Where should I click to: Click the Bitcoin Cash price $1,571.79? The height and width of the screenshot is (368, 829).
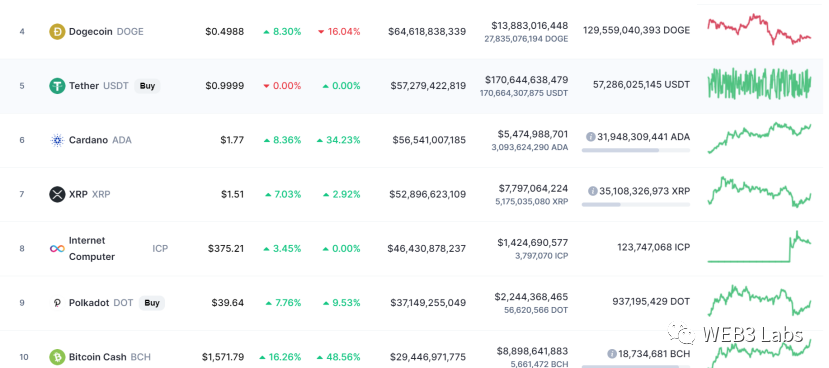[223, 357]
